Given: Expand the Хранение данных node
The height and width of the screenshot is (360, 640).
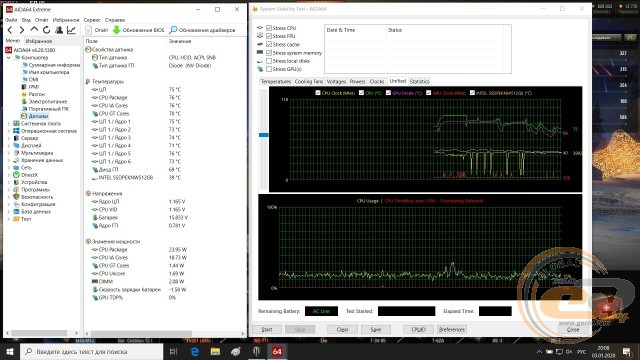Looking at the screenshot, I should (x=9, y=160).
